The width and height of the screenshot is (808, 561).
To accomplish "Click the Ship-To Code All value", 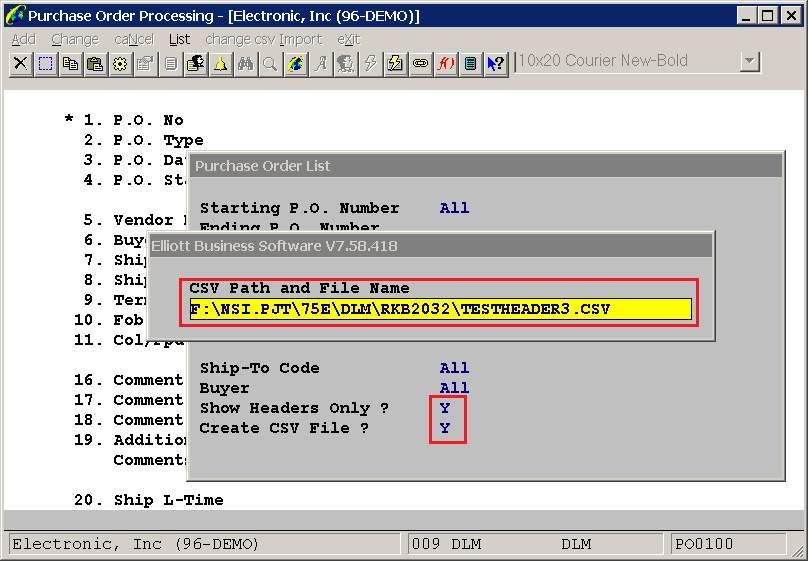I will 454,368.
